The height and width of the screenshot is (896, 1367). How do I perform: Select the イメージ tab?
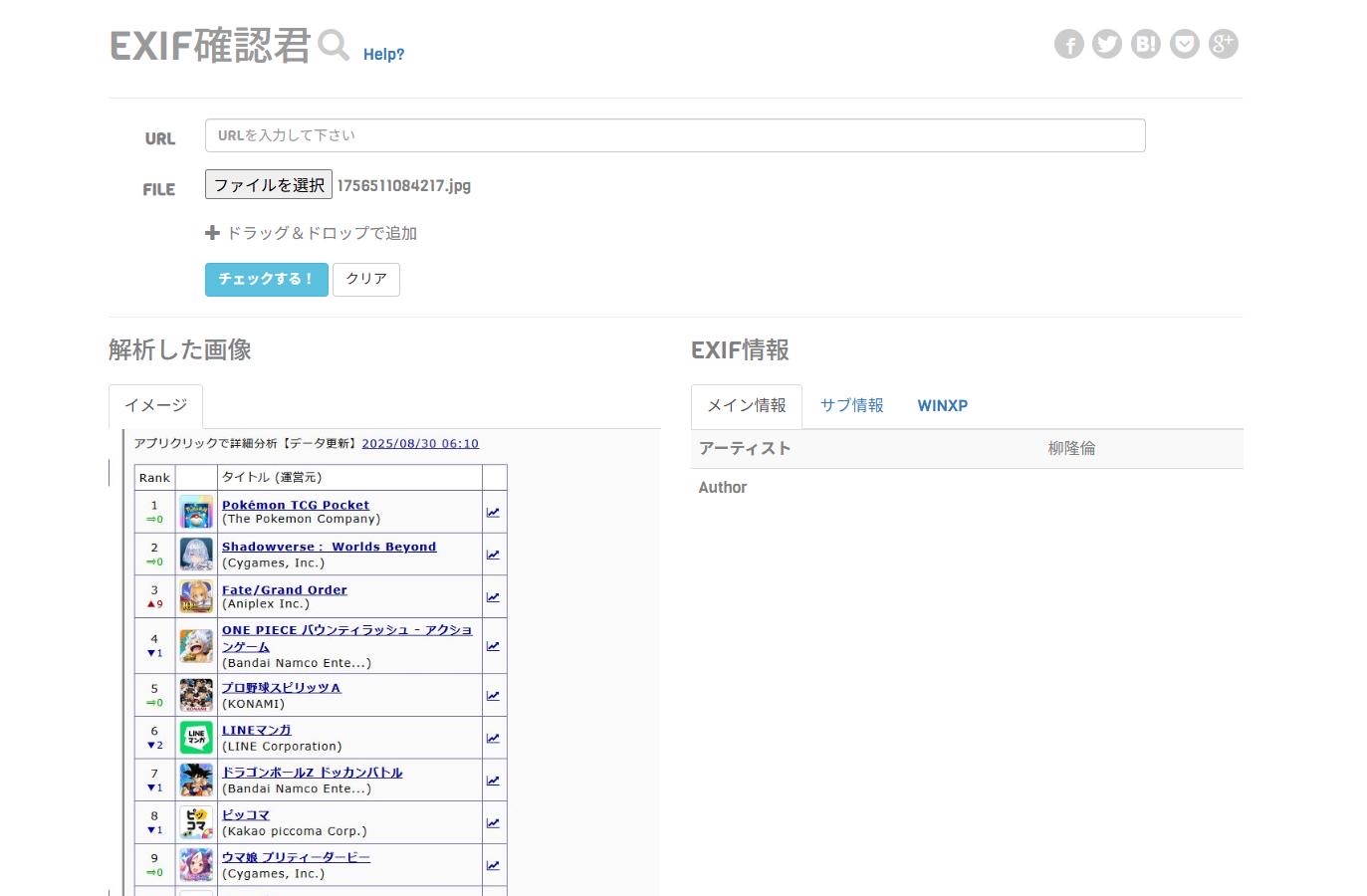click(x=155, y=406)
